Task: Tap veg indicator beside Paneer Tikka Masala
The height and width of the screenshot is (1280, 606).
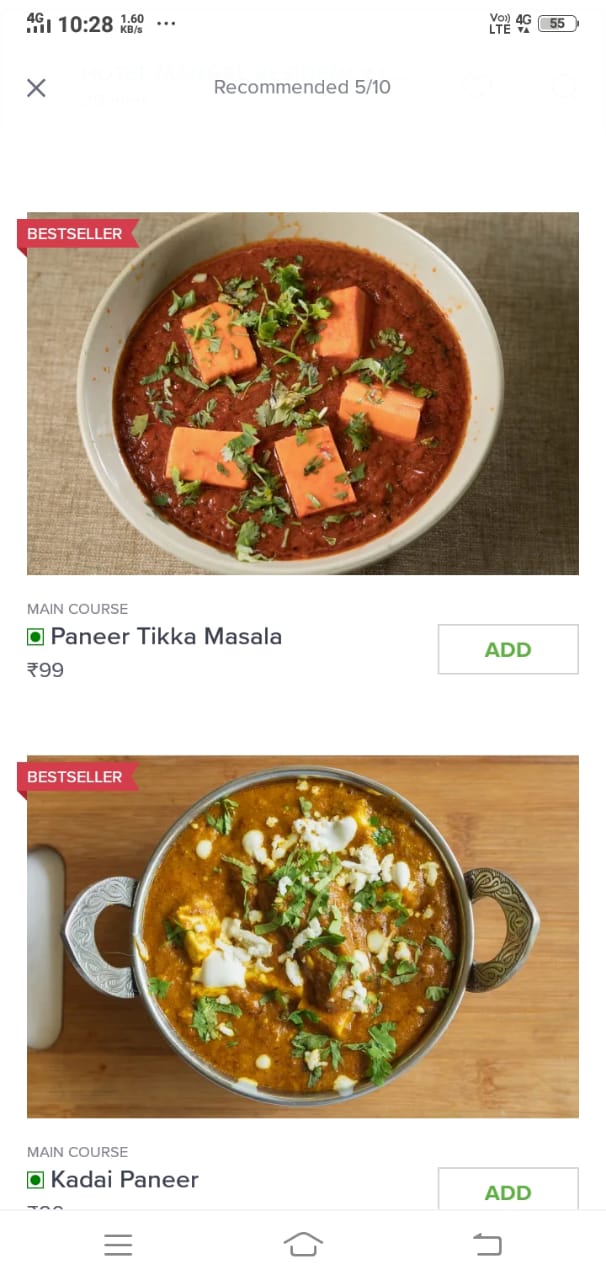Action: (36, 637)
